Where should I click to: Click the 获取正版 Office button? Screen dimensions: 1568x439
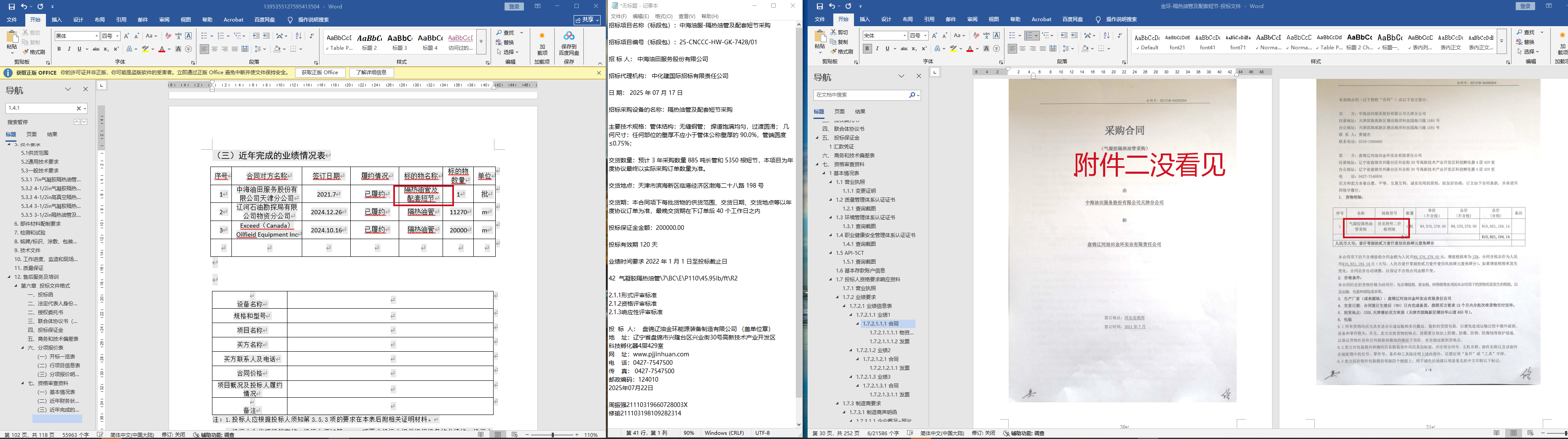[x=320, y=73]
